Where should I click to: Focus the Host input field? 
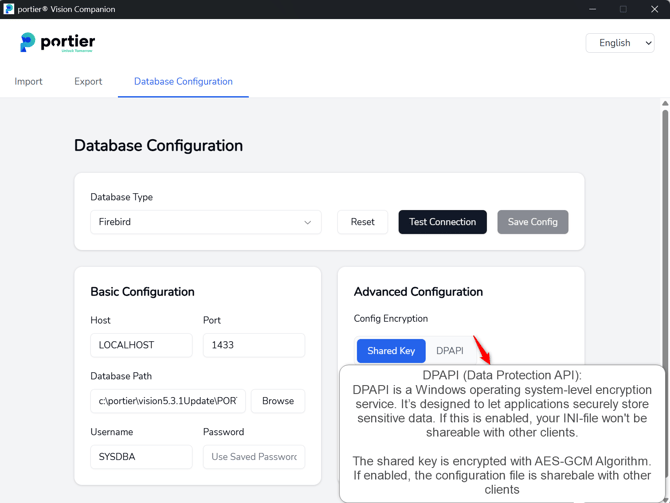click(141, 345)
